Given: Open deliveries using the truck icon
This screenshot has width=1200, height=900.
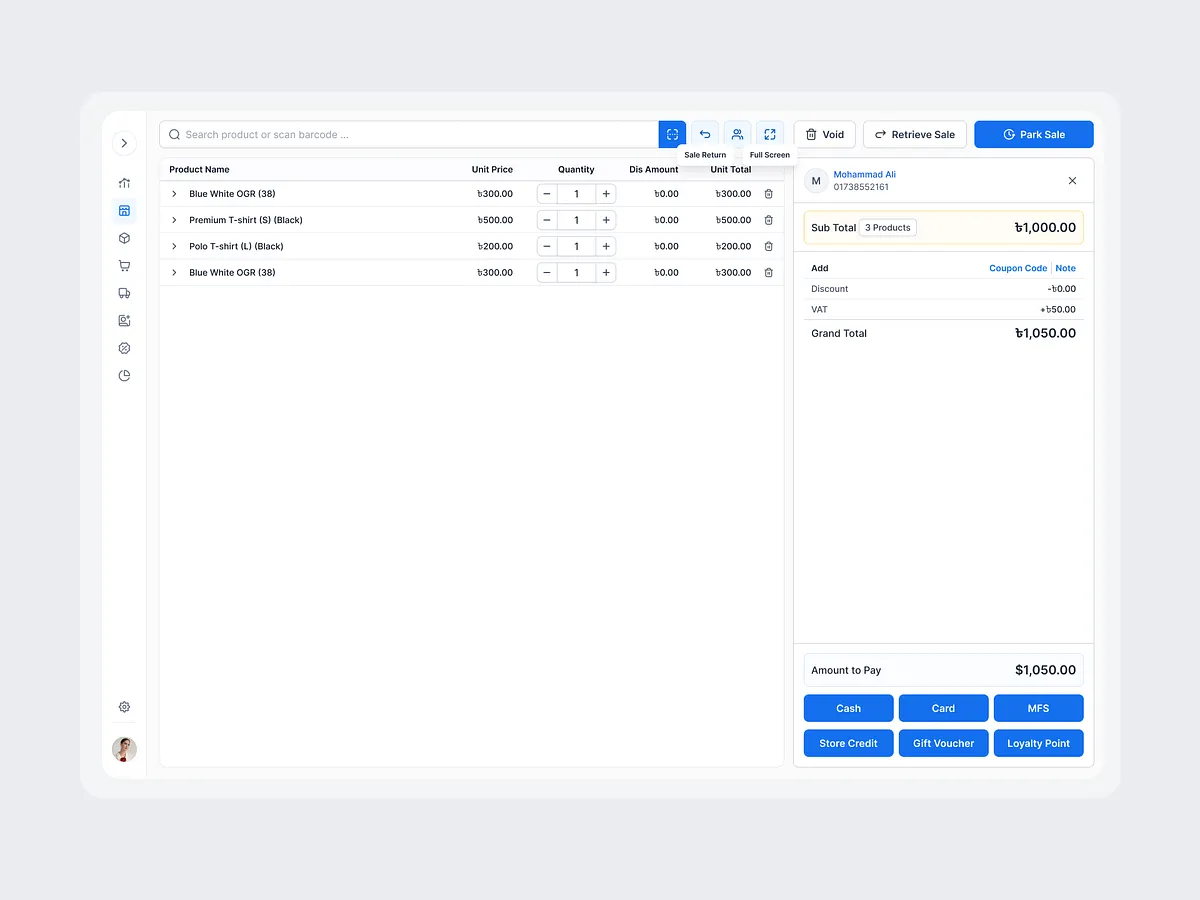Looking at the screenshot, I should click(x=124, y=293).
